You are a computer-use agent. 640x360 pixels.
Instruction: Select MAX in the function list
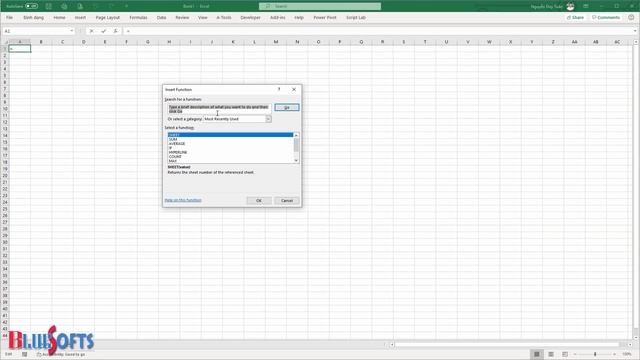click(x=173, y=161)
